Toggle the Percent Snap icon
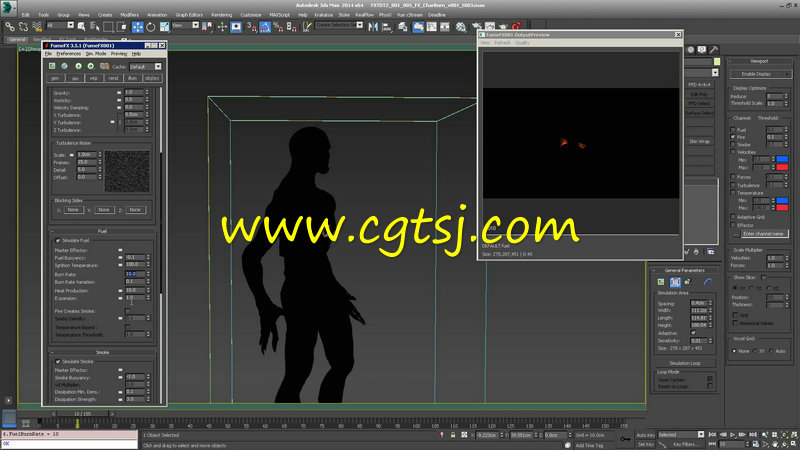The width and height of the screenshot is (800, 450). [278, 27]
